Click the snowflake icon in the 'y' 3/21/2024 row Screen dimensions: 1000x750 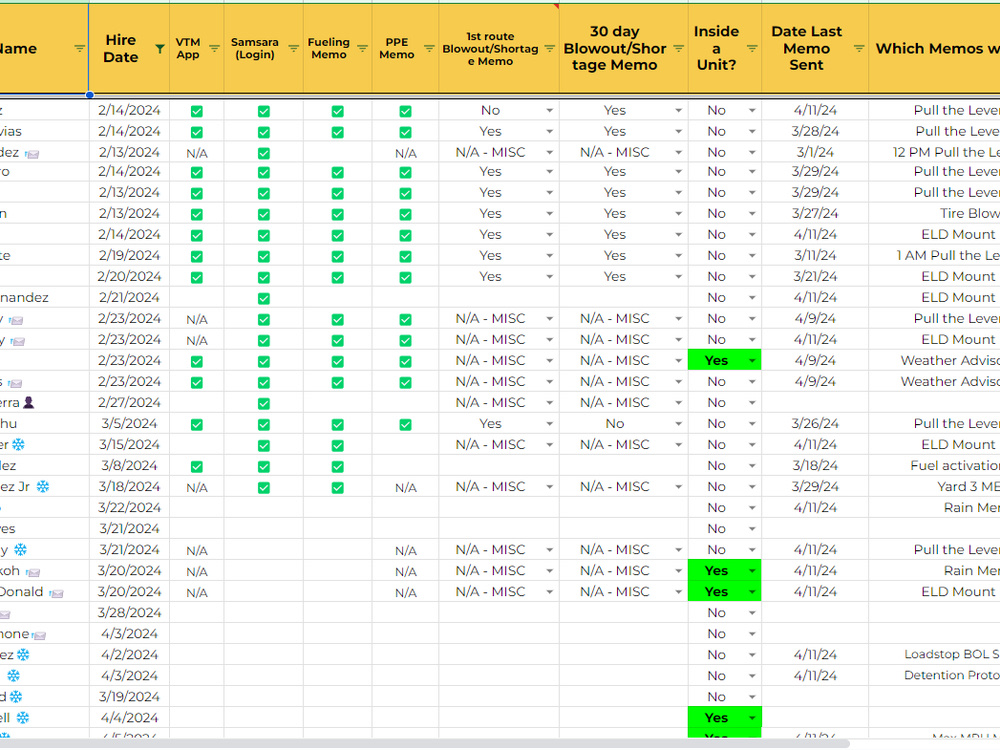click(x=21, y=550)
